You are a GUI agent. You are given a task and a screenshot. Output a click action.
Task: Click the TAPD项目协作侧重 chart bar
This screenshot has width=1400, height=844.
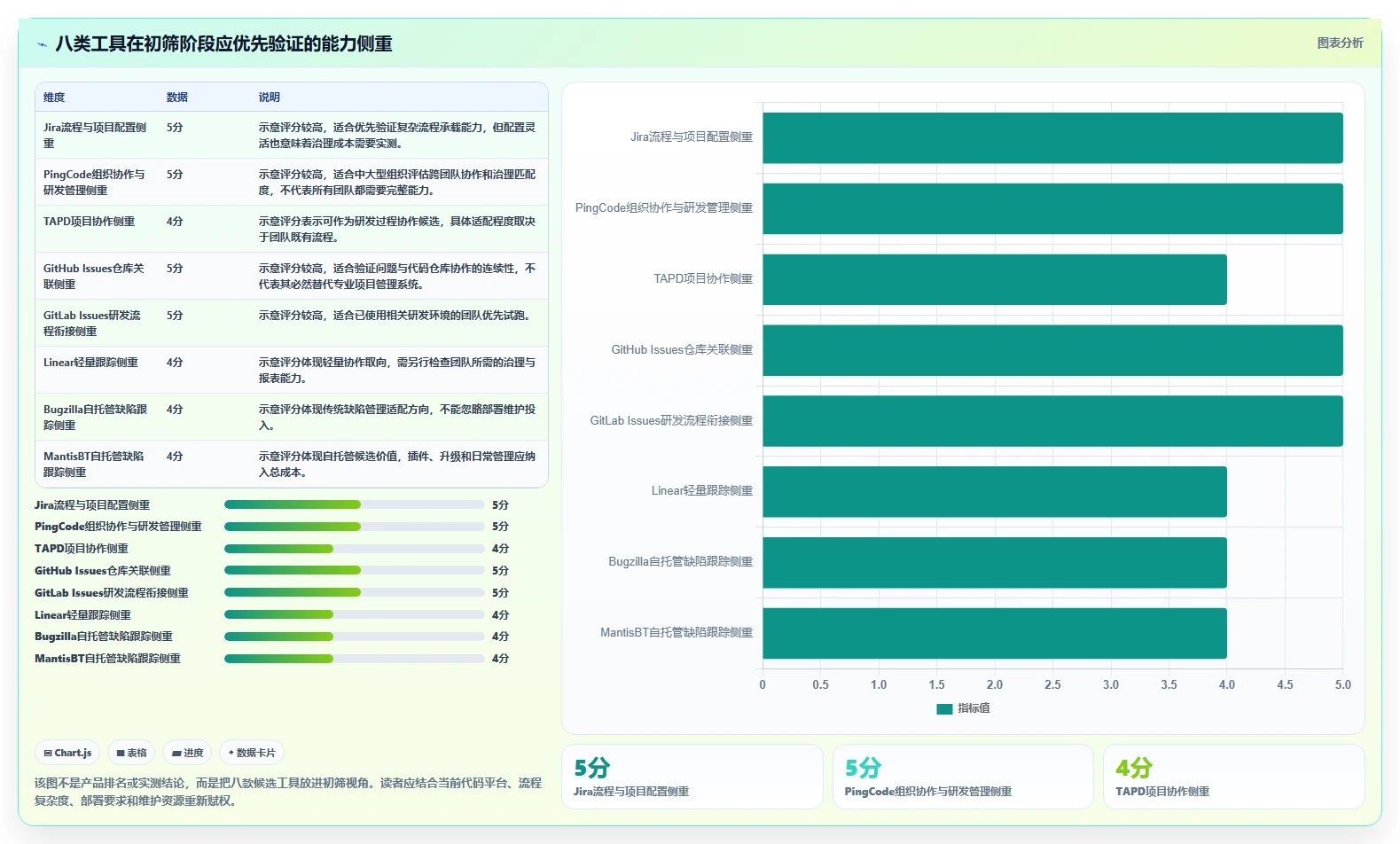(x=995, y=279)
